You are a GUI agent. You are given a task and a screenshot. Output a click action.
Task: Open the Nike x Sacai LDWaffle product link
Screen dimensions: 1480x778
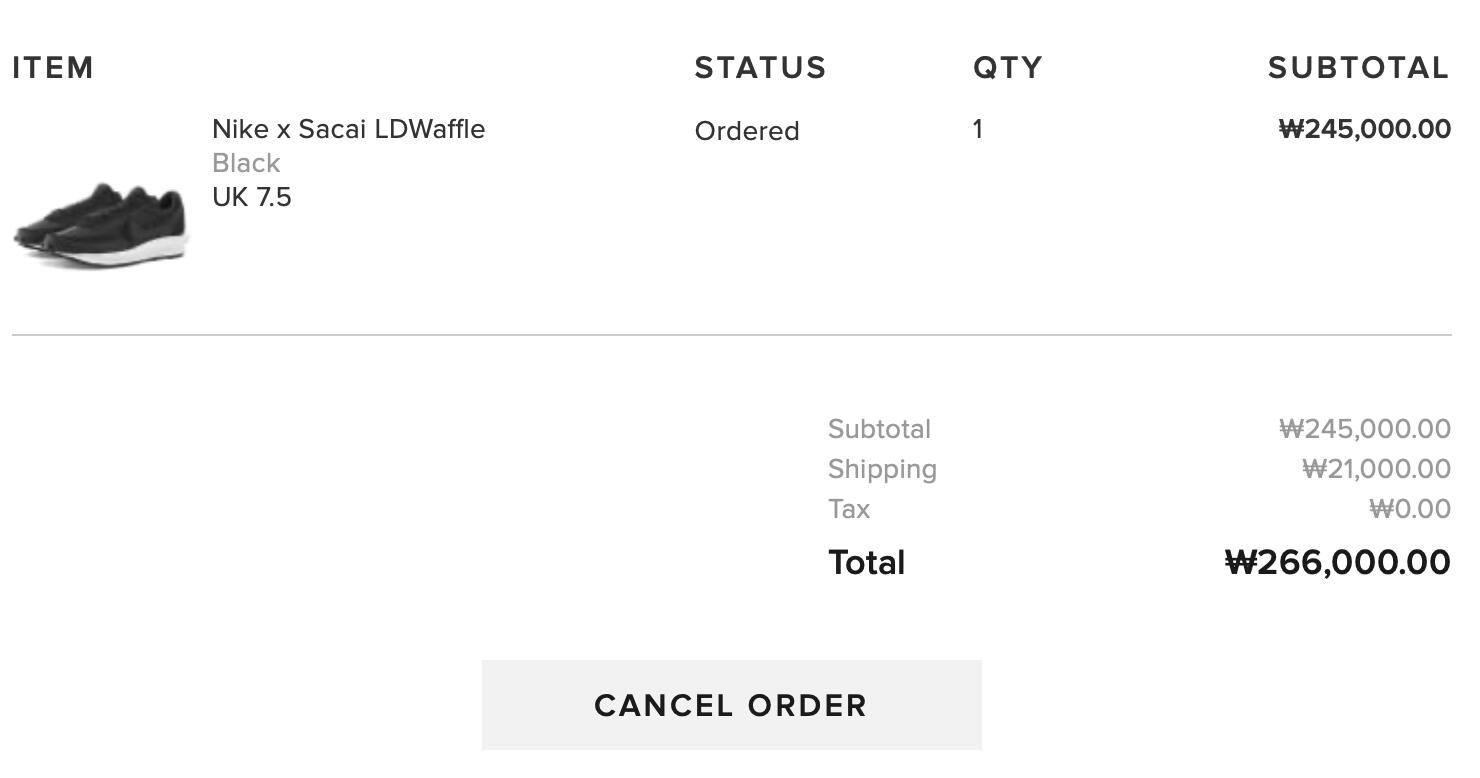pos(348,129)
